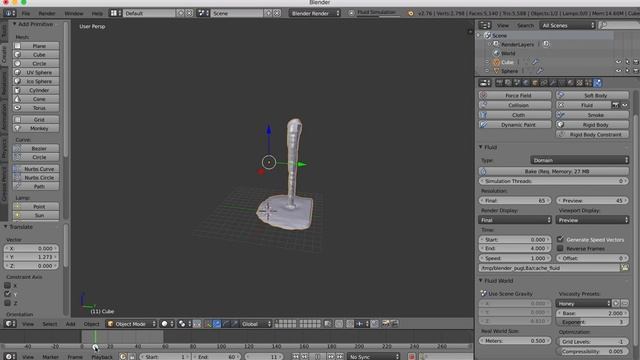
Task: Click the Smoke physics button
Action: [592, 115]
